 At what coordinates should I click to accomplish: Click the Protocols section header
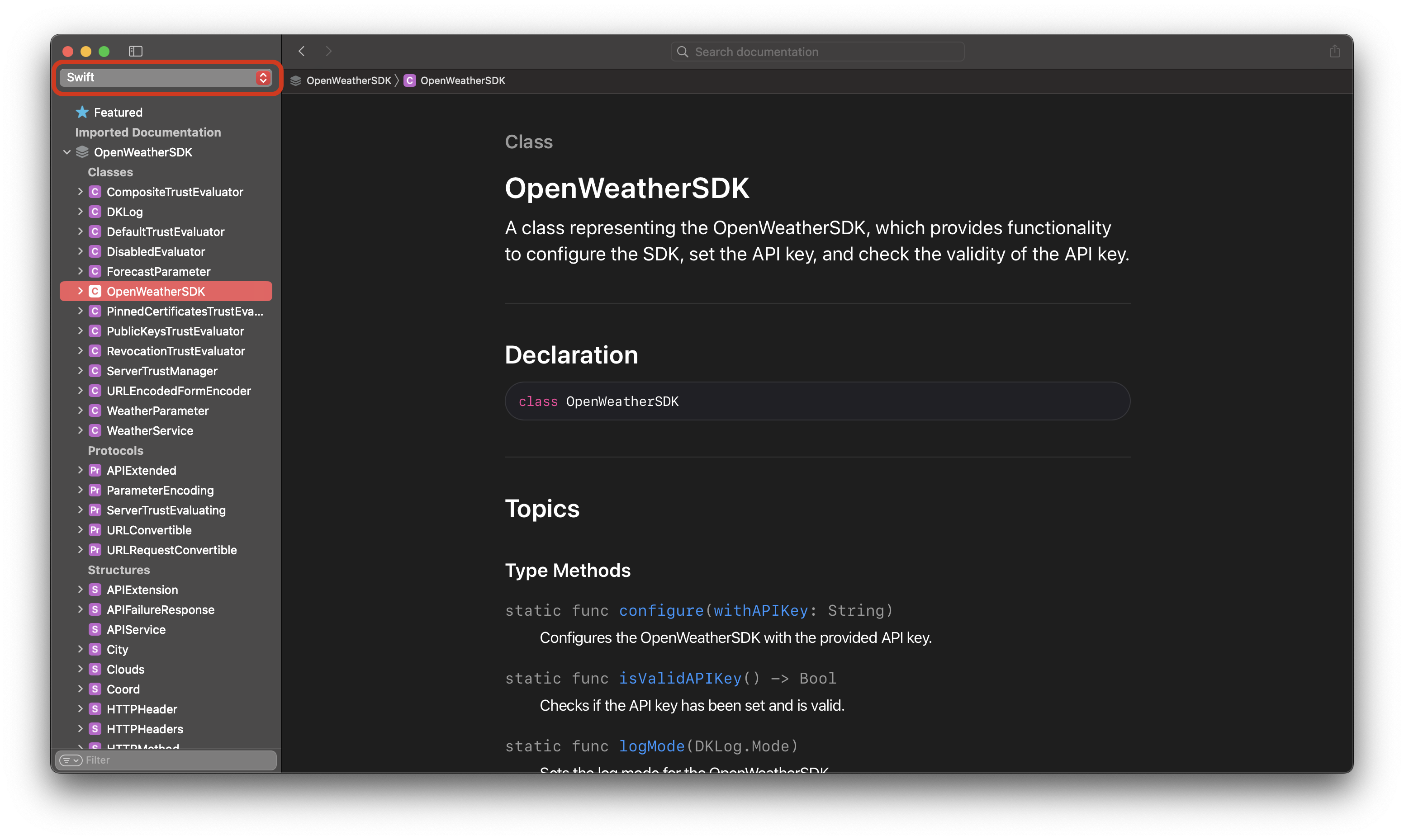click(x=115, y=451)
